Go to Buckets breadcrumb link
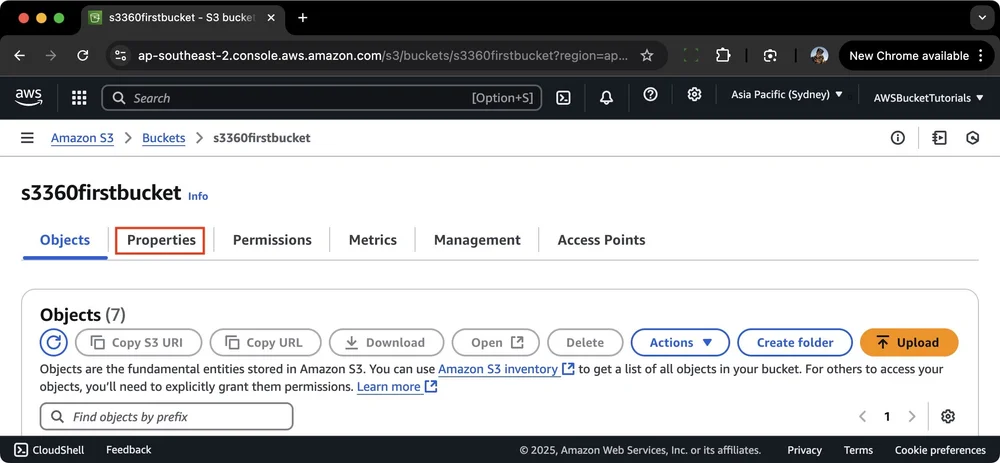 pyautogui.click(x=163, y=138)
